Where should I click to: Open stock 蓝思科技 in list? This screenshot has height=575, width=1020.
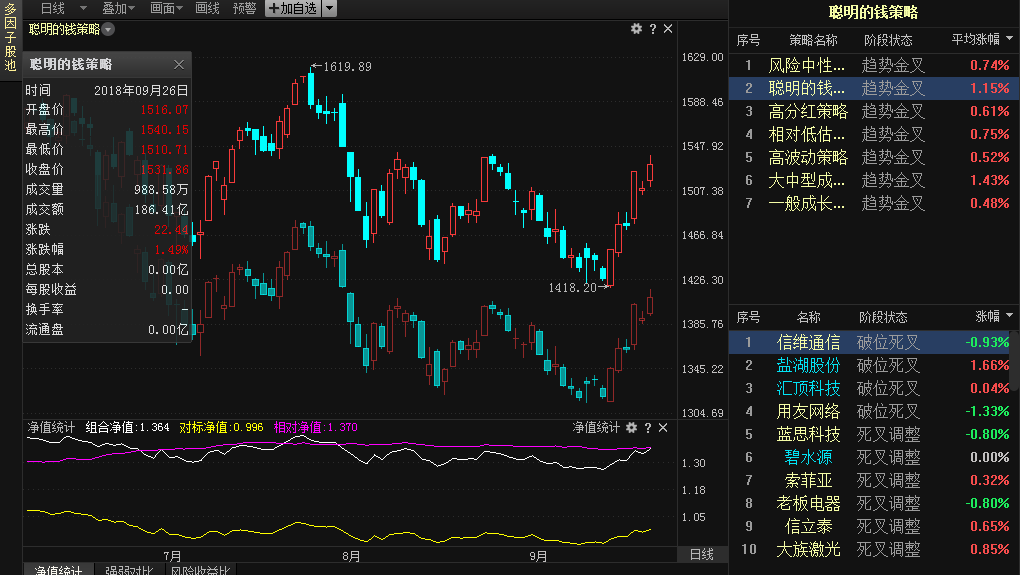[808, 434]
